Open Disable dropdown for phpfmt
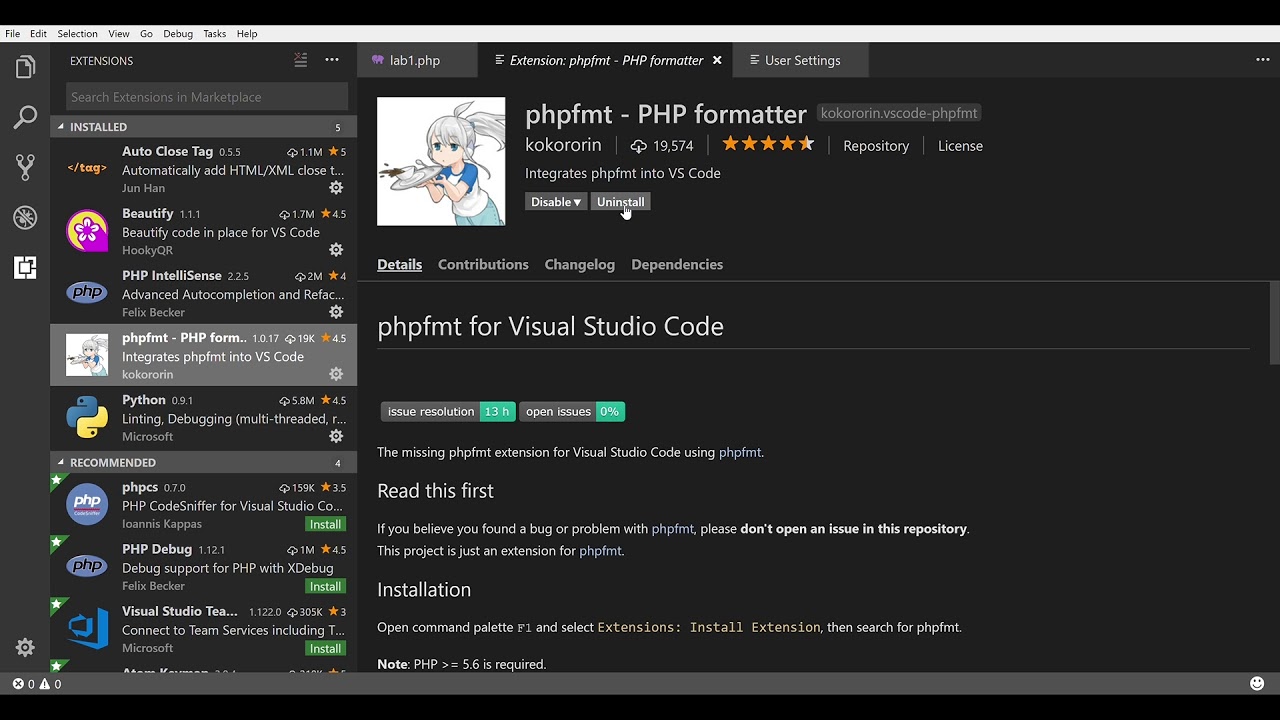Image resolution: width=1280 pixels, height=720 pixels. click(x=556, y=202)
